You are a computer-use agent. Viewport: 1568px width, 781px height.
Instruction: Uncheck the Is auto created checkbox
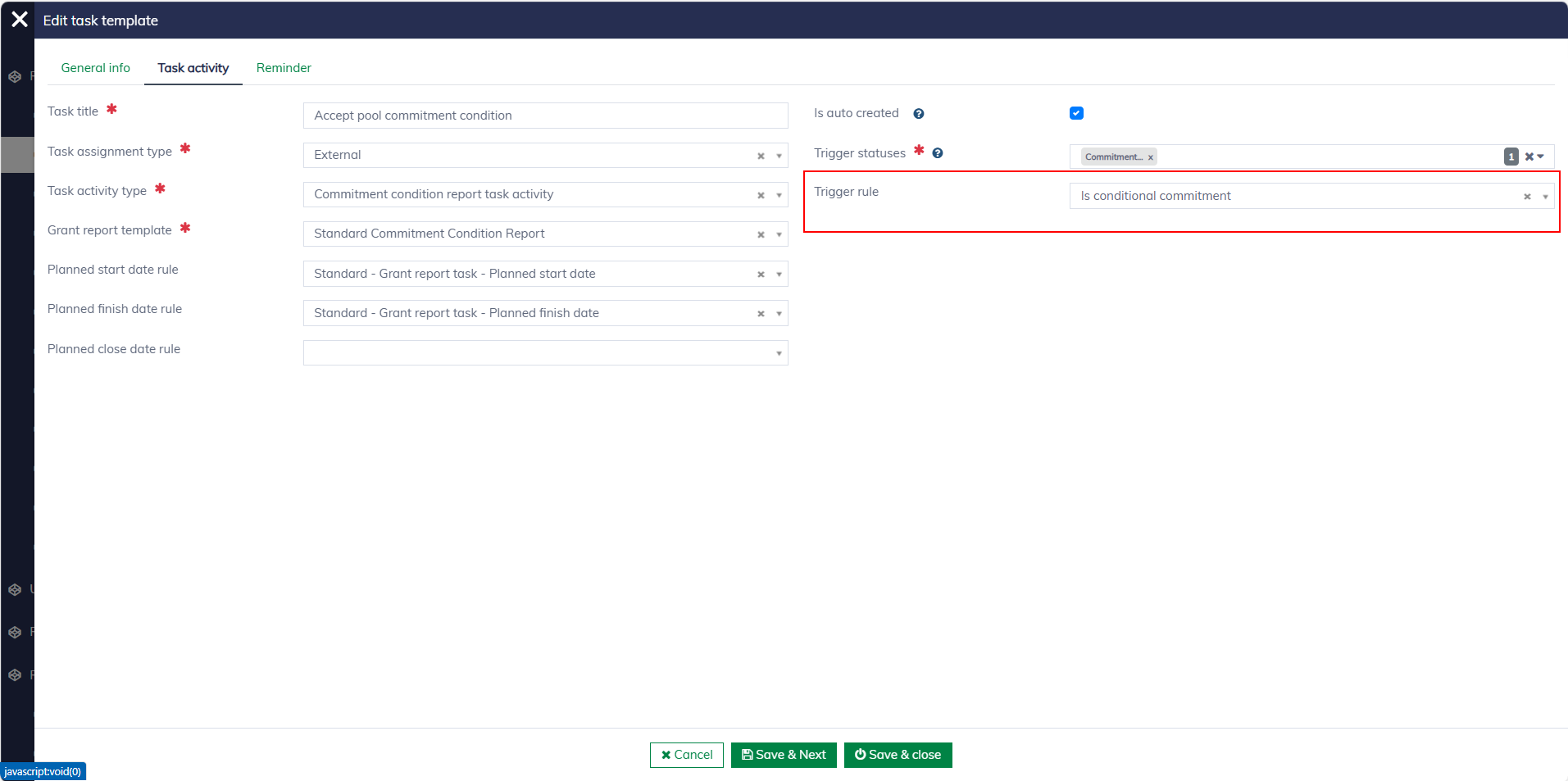(x=1076, y=113)
